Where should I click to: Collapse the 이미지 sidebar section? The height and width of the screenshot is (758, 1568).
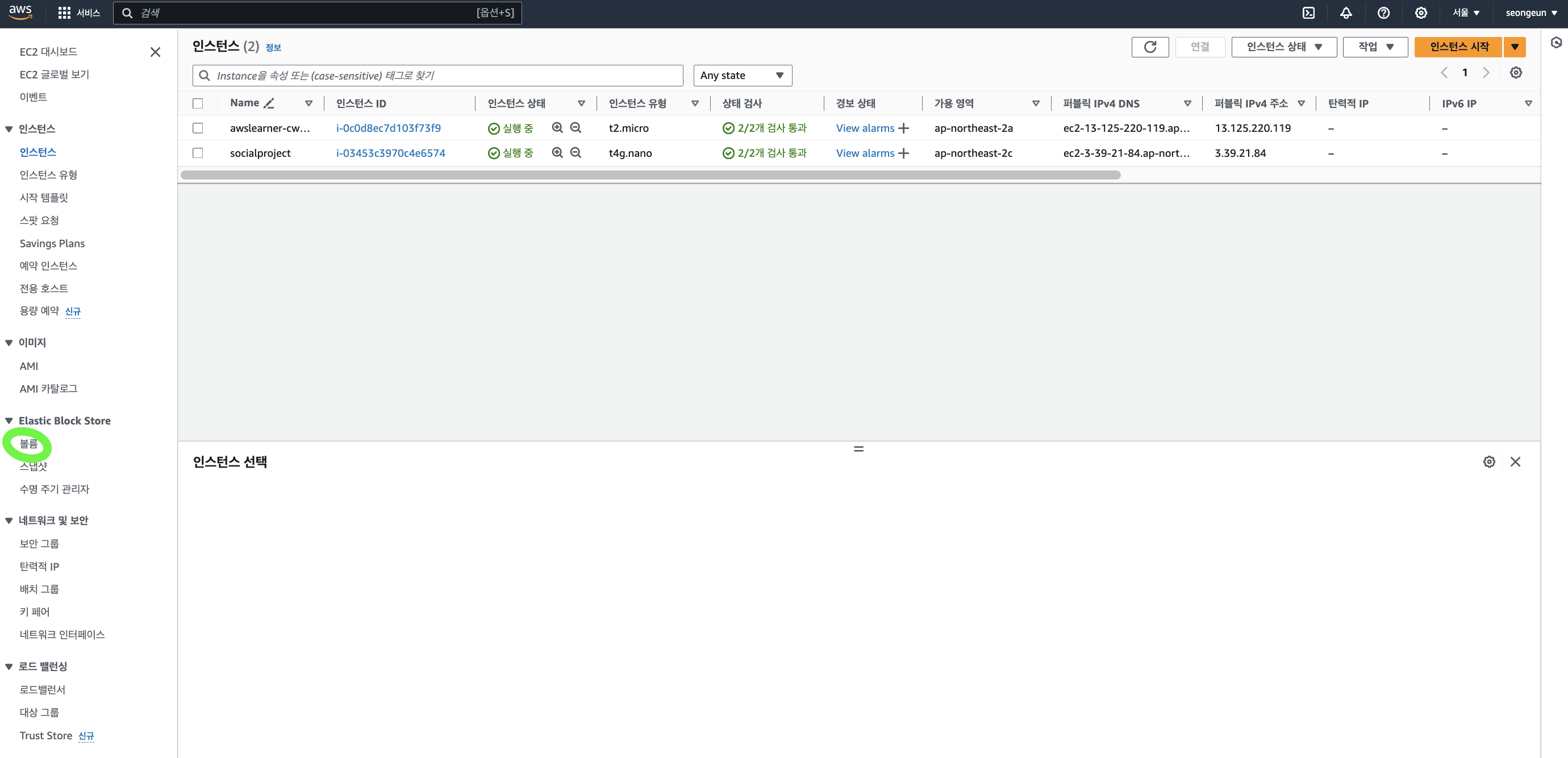[x=9, y=343]
